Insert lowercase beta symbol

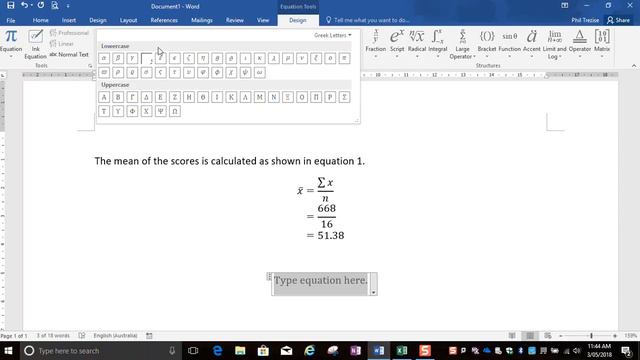click(118, 58)
